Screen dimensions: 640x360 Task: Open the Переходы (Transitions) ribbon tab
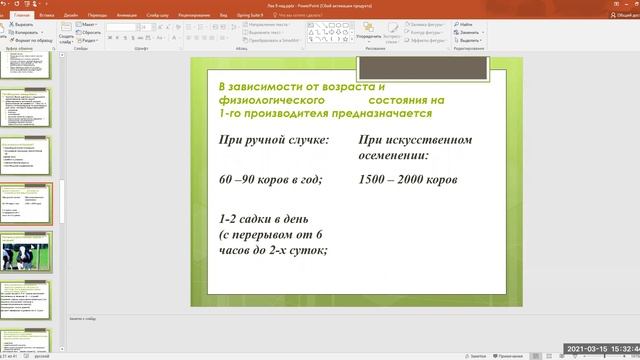coord(98,15)
